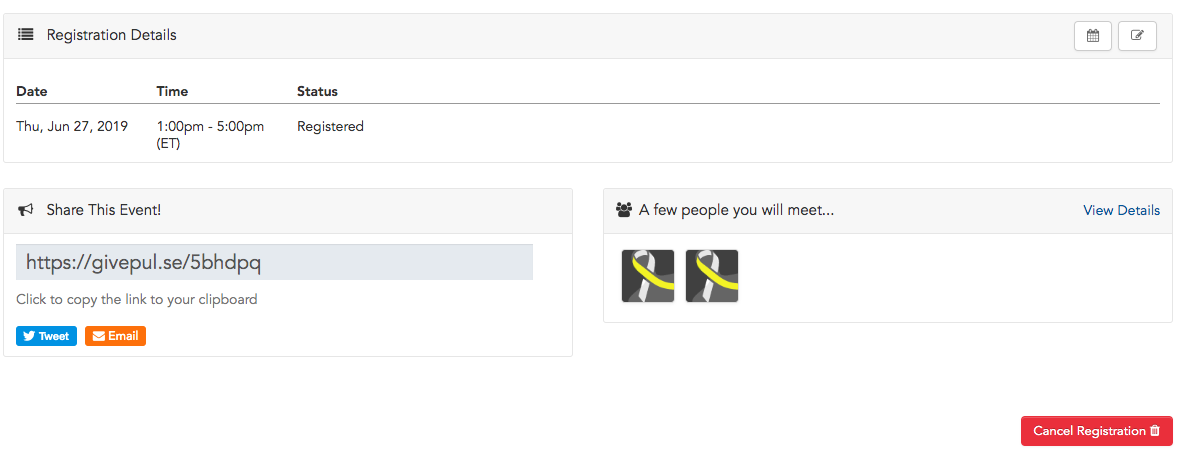
Task: Click the Registered status text
Action: point(330,127)
